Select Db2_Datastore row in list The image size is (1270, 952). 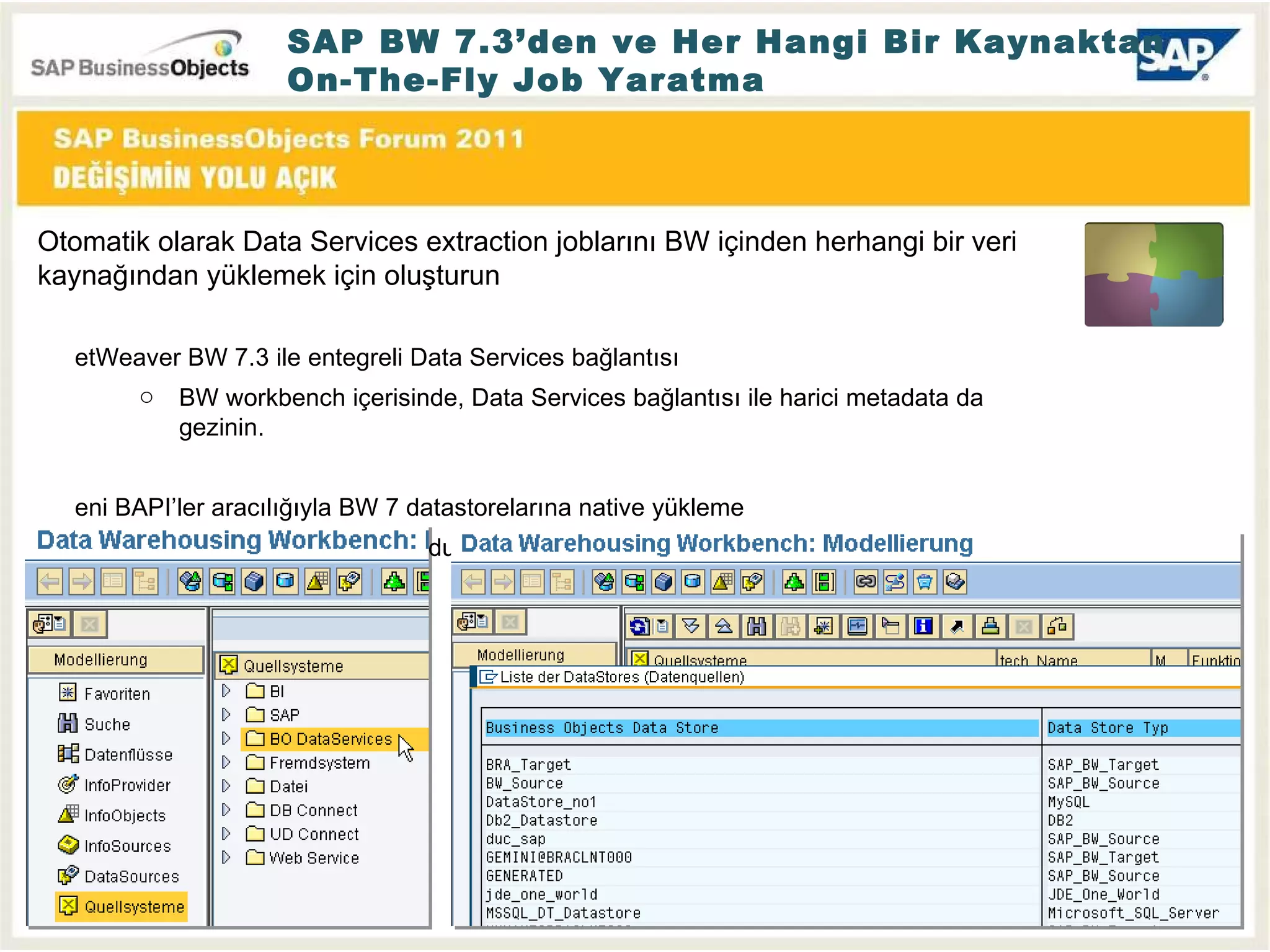[x=762, y=820]
